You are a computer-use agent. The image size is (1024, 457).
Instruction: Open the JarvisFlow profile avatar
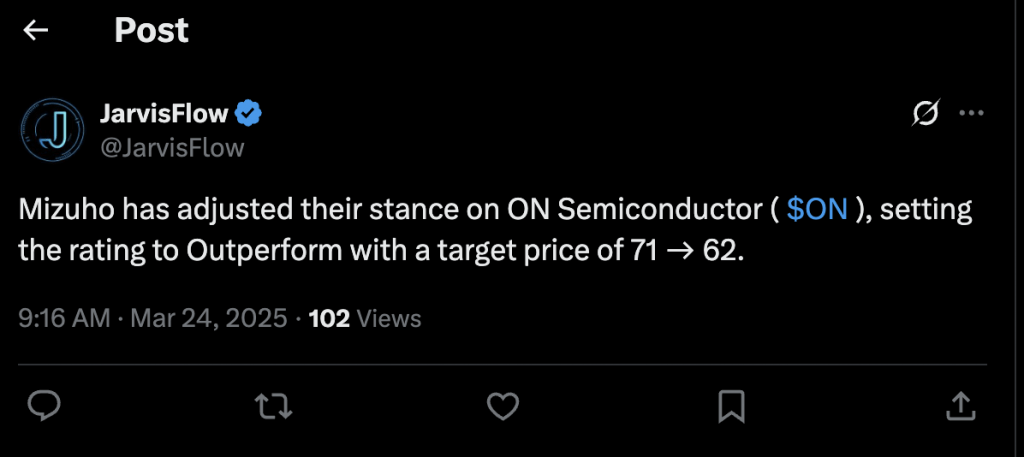pyautogui.click(x=52, y=130)
